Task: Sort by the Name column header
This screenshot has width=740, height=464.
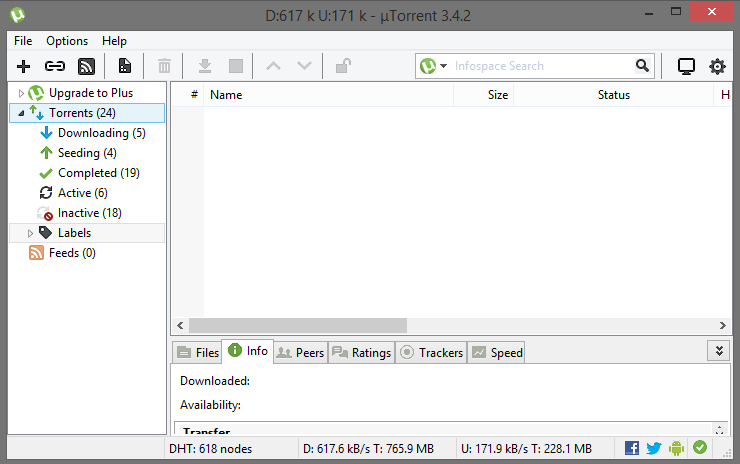Action: (x=328, y=95)
